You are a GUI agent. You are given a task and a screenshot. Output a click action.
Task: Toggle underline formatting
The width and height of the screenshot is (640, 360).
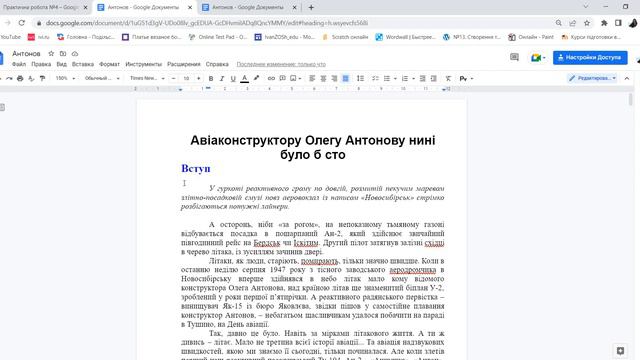233,78
